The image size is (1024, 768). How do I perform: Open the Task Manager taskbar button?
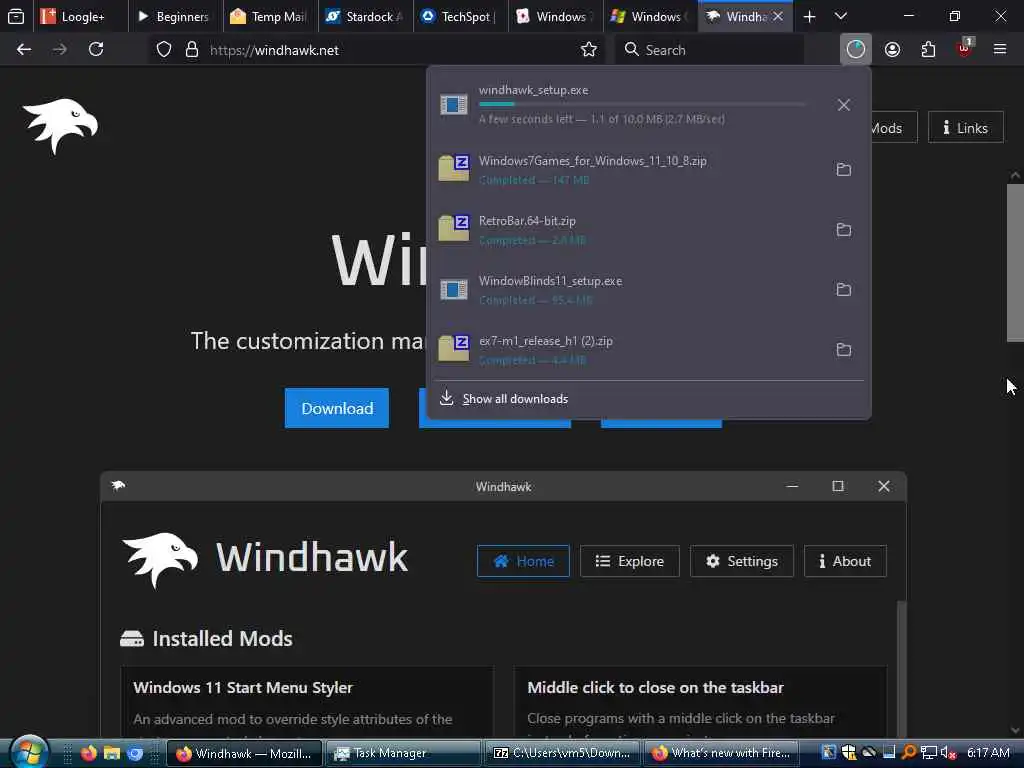tap(402, 753)
